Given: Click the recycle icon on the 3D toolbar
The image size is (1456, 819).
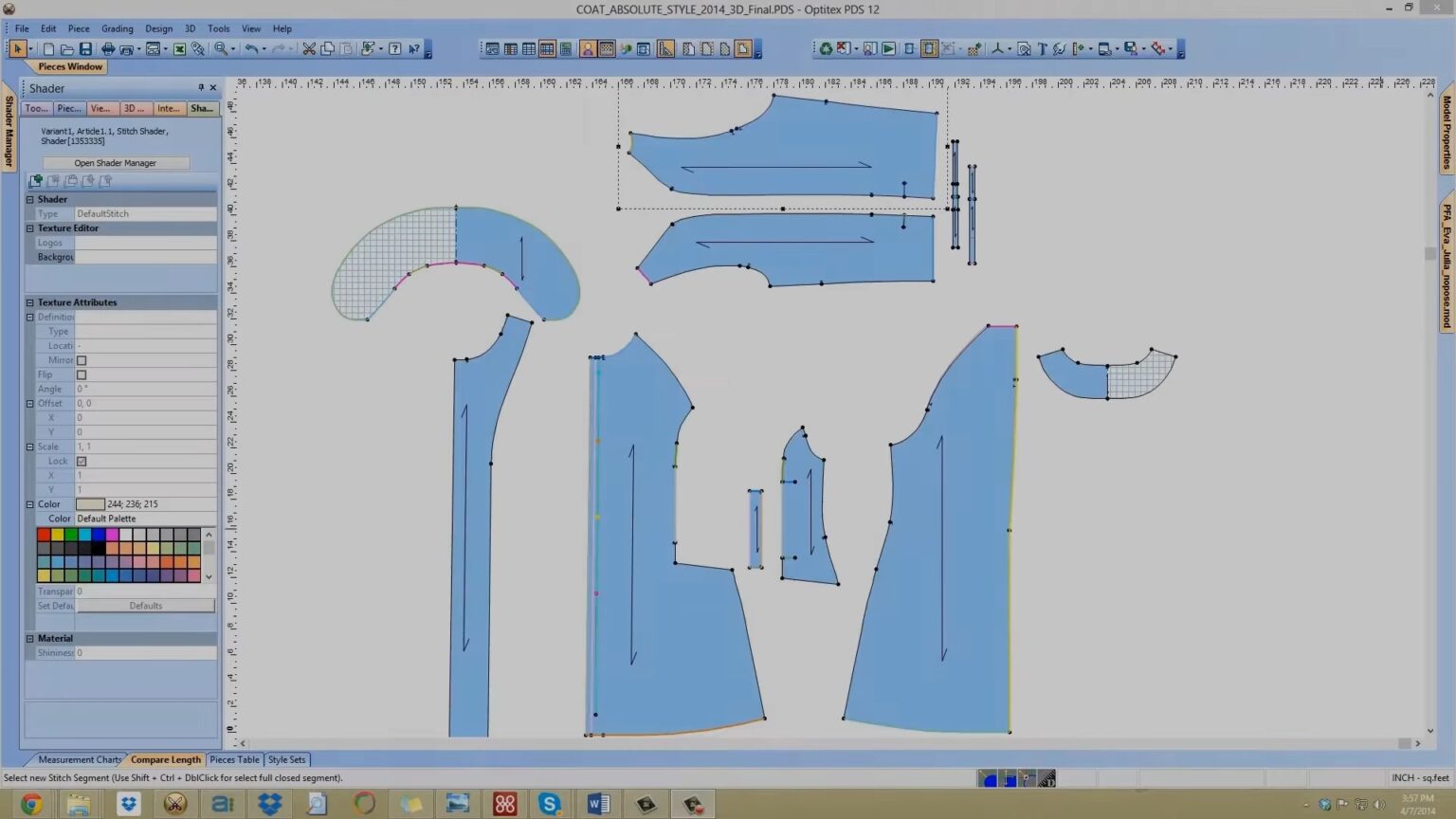Looking at the screenshot, I should pyautogui.click(x=826, y=48).
